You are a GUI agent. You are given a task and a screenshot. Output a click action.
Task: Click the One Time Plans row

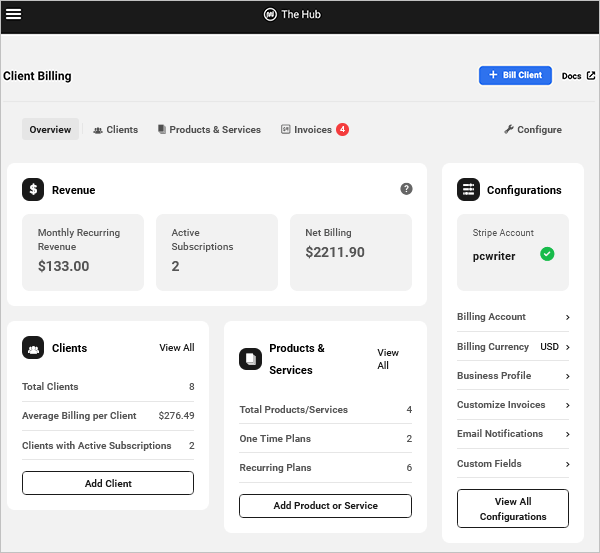tap(325, 439)
